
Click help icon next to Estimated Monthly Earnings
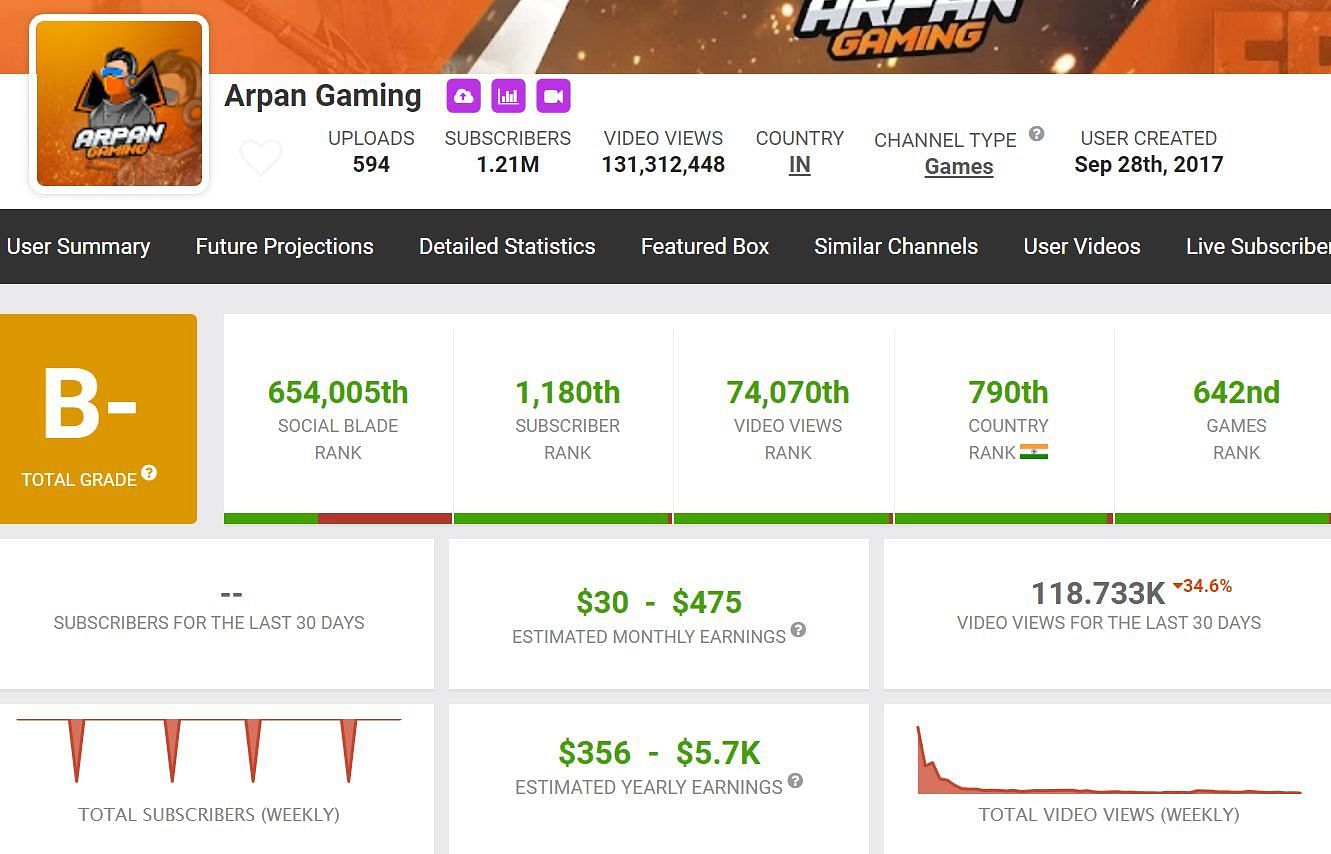point(798,629)
